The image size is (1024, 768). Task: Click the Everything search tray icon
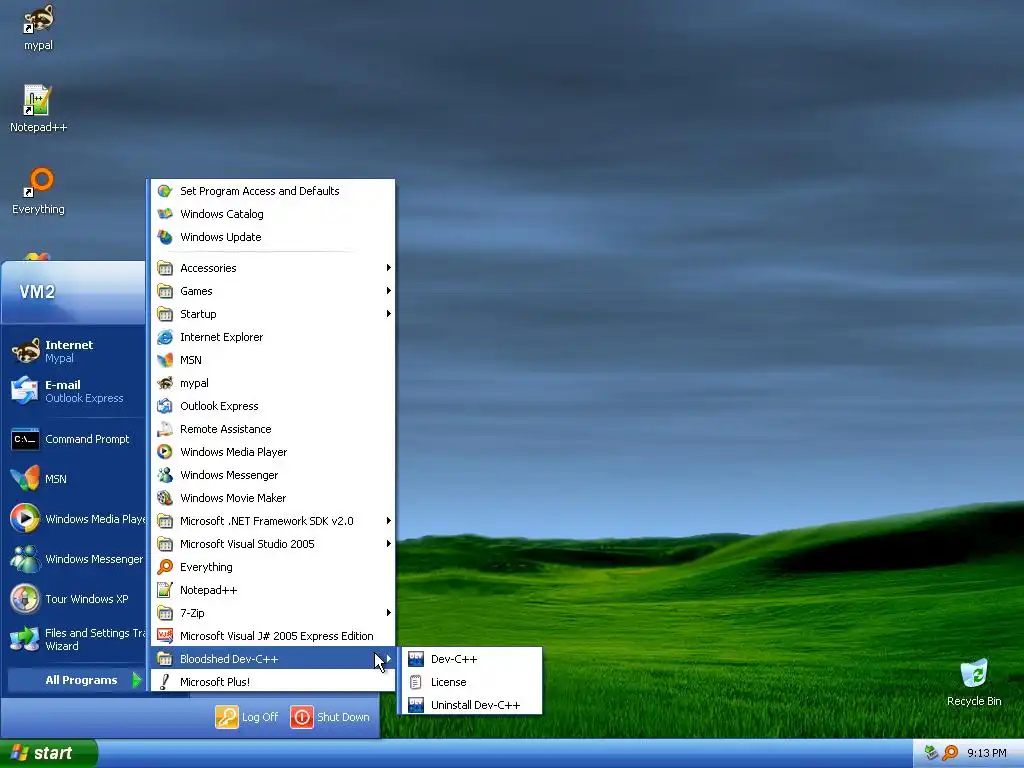[950, 753]
